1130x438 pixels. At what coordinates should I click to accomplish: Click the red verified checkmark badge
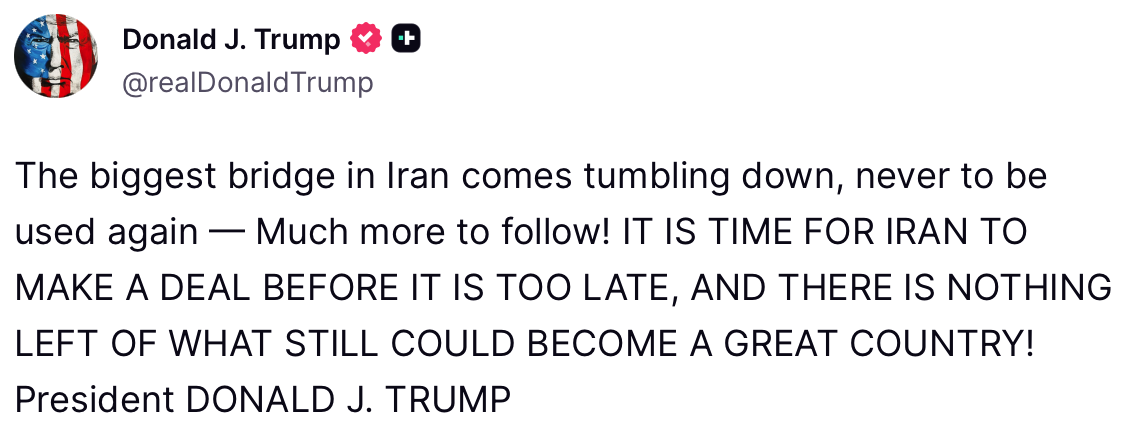point(366,39)
